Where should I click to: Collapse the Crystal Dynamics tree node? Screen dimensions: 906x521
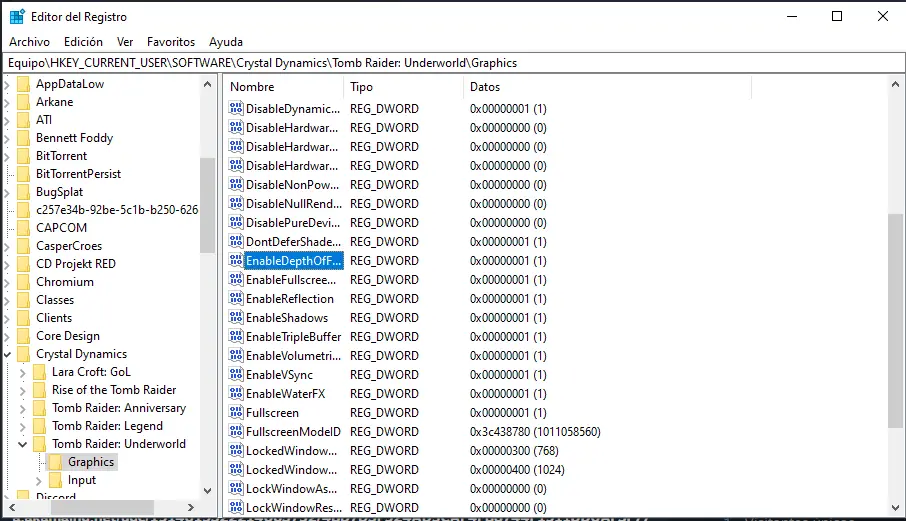[x=7, y=354]
